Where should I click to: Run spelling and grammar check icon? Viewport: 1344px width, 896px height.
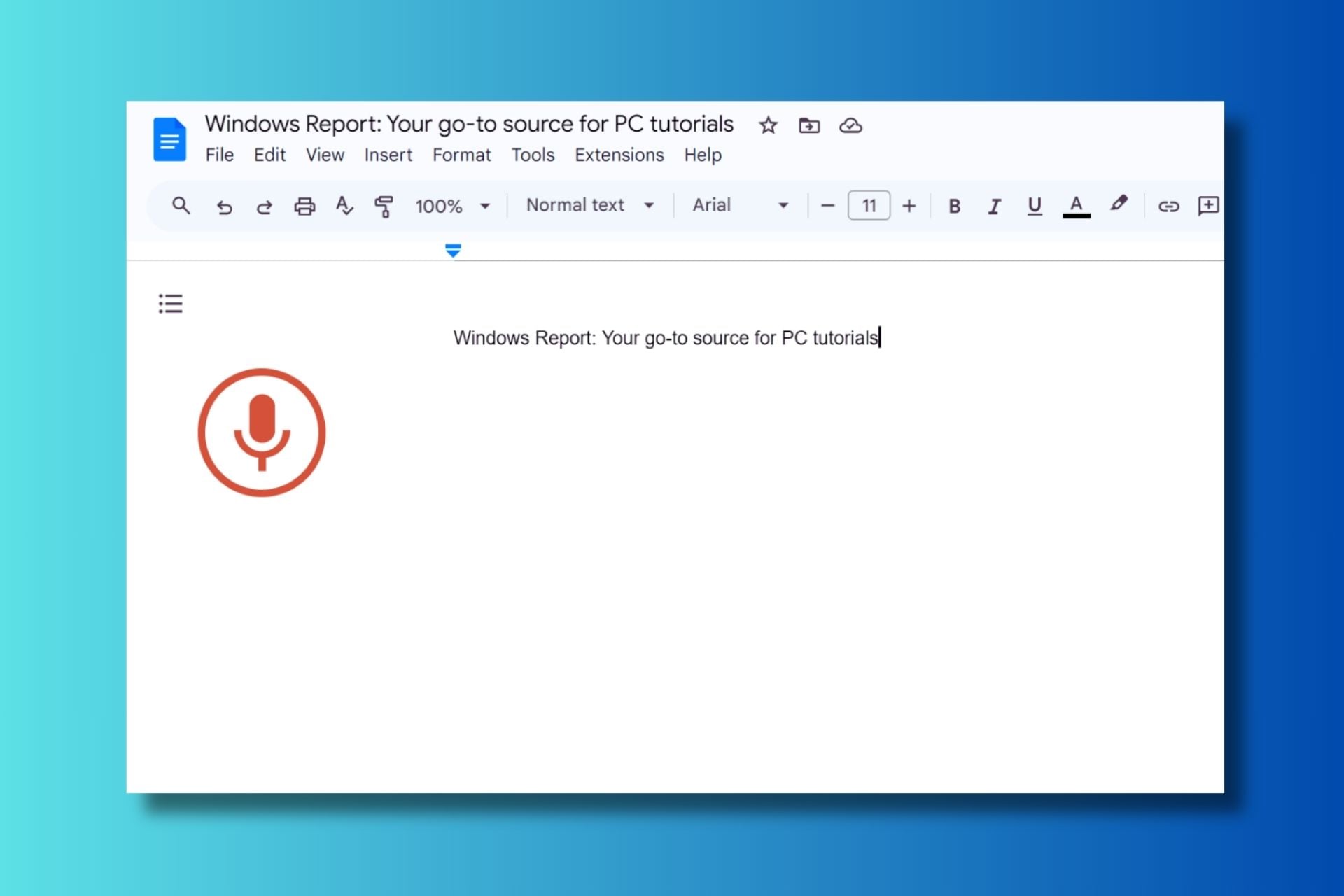[x=344, y=206]
